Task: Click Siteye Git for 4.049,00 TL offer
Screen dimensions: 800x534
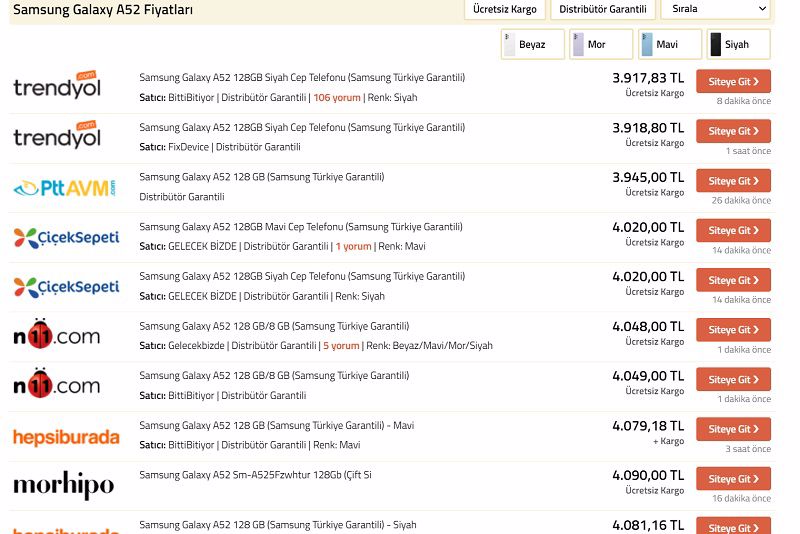Action: [733, 379]
